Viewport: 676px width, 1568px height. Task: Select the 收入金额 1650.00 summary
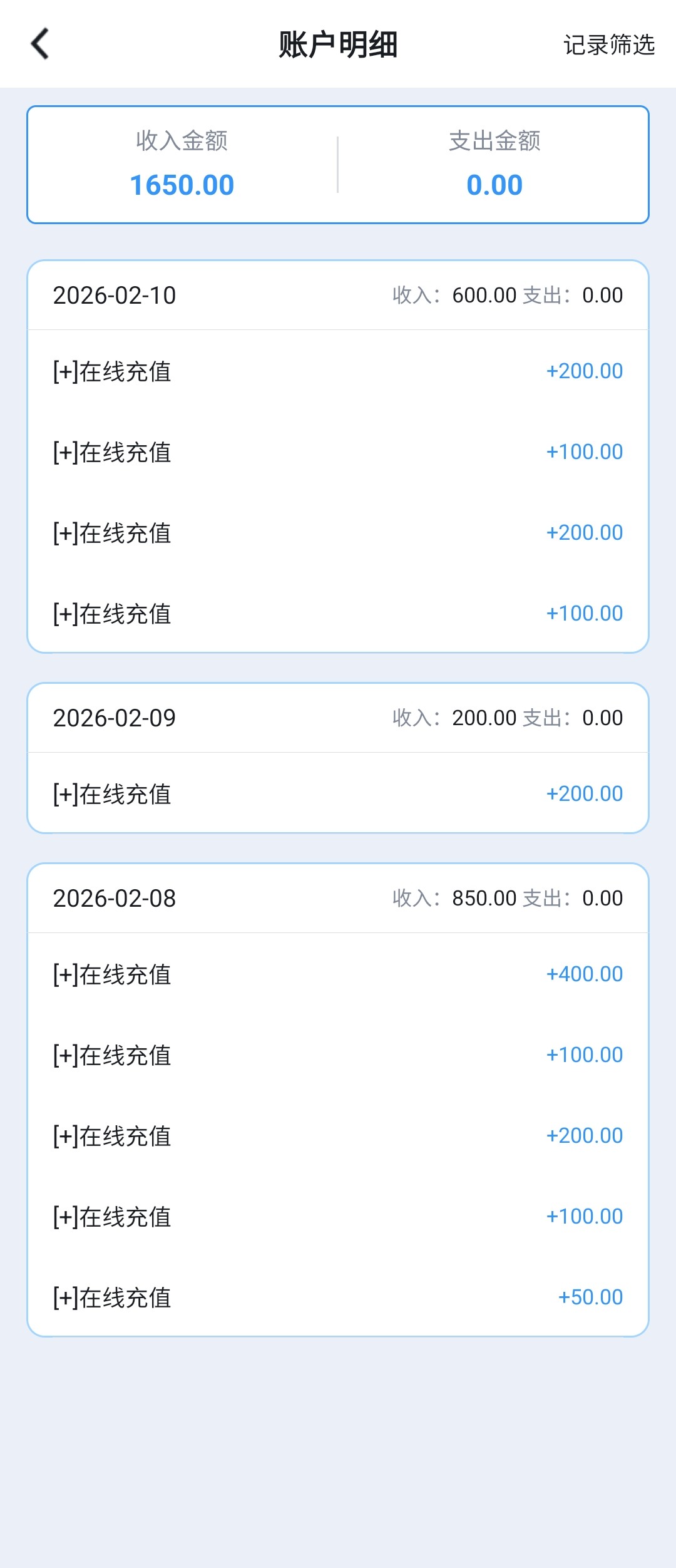click(x=182, y=165)
